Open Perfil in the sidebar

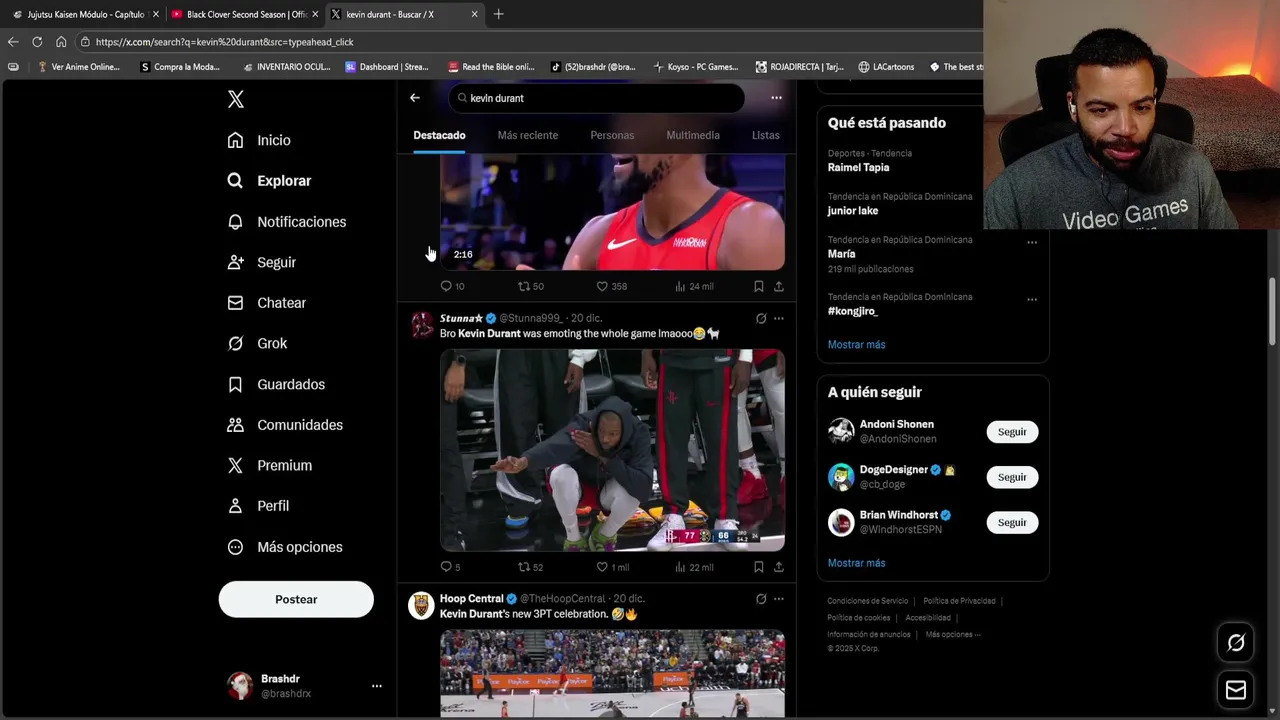[258, 506]
